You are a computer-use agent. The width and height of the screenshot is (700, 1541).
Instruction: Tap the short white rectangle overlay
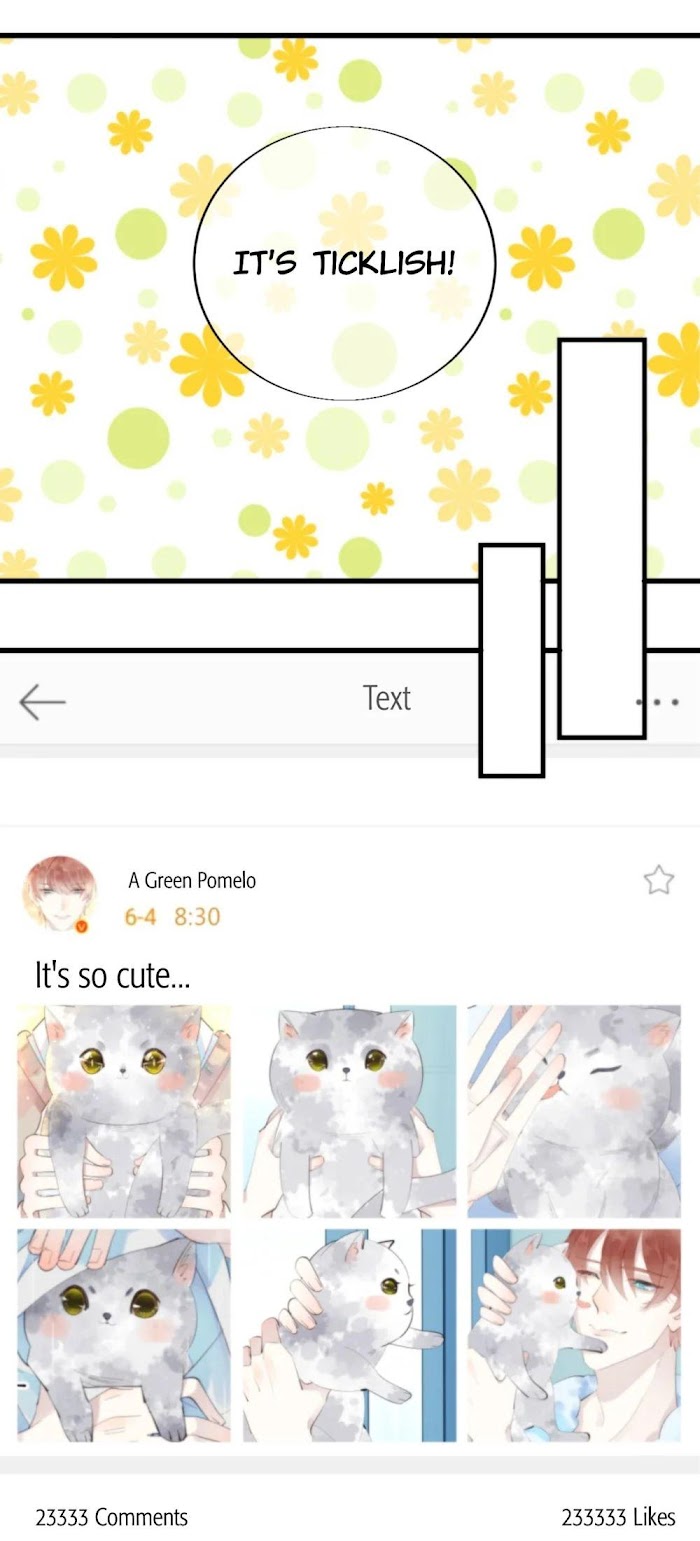click(512, 660)
